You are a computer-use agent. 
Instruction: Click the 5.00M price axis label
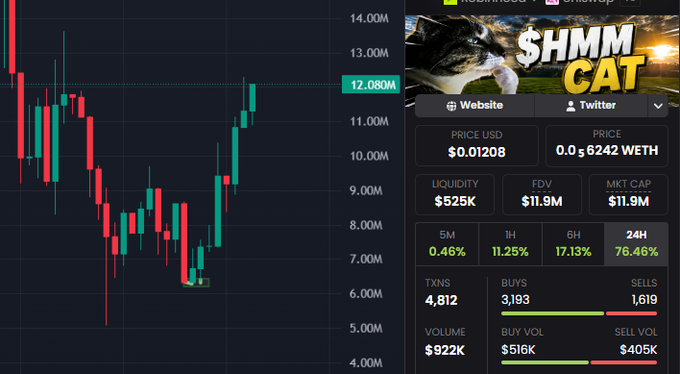pyautogui.click(x=366, y=328)
